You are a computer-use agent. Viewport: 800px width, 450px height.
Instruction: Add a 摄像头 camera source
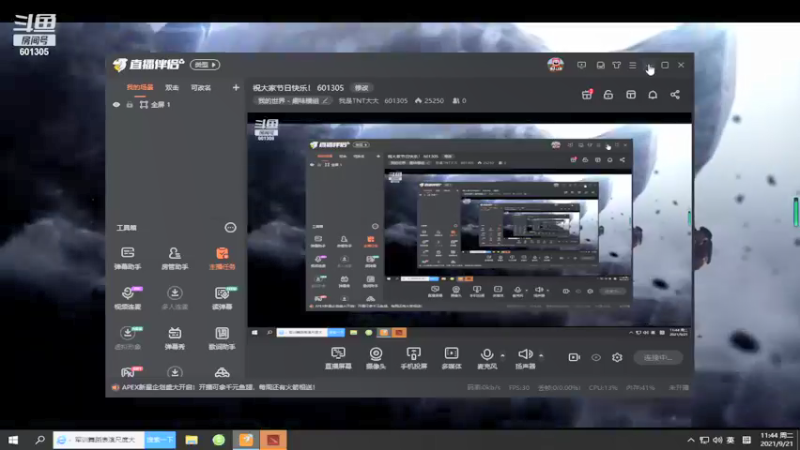coord(376,358)
